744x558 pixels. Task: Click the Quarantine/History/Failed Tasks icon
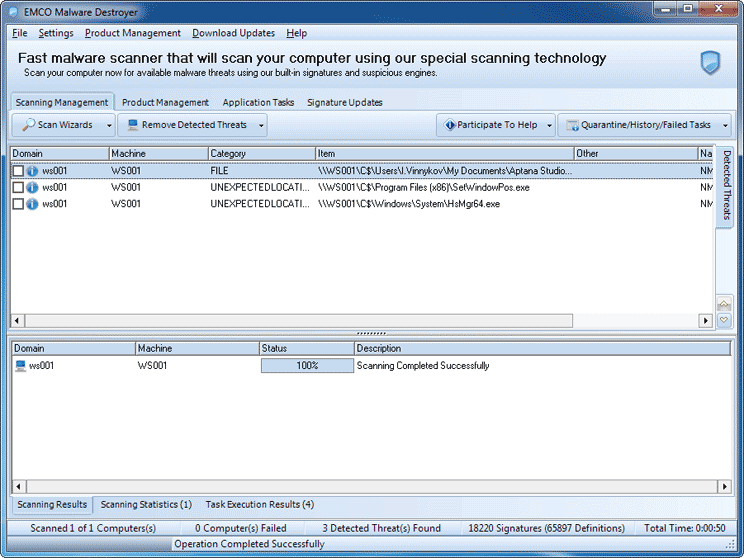[x=572, y=125]
